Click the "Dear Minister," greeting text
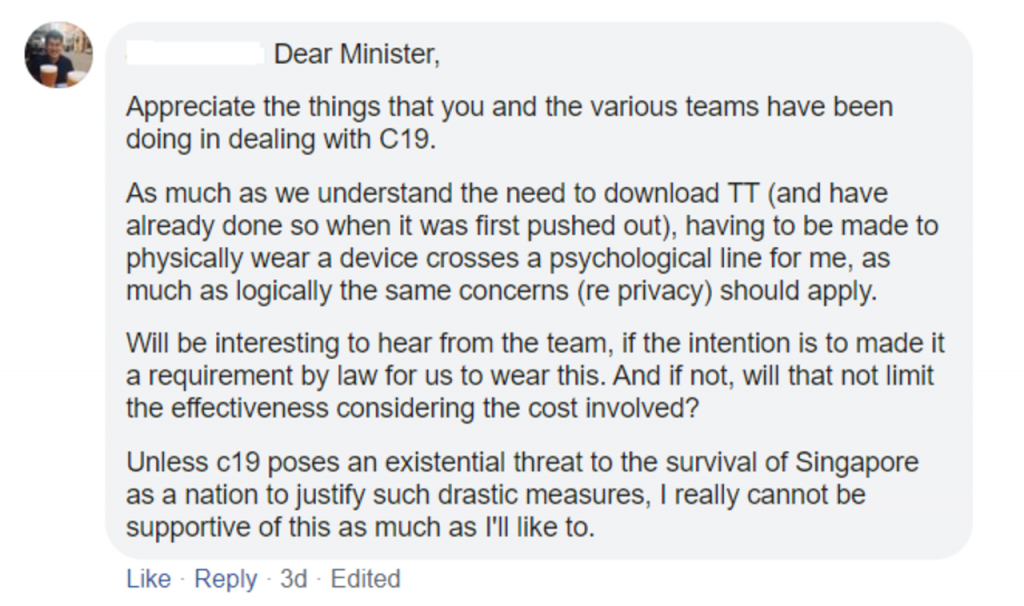The height and width of the screenshot is (606, 1024). [356, 54]
